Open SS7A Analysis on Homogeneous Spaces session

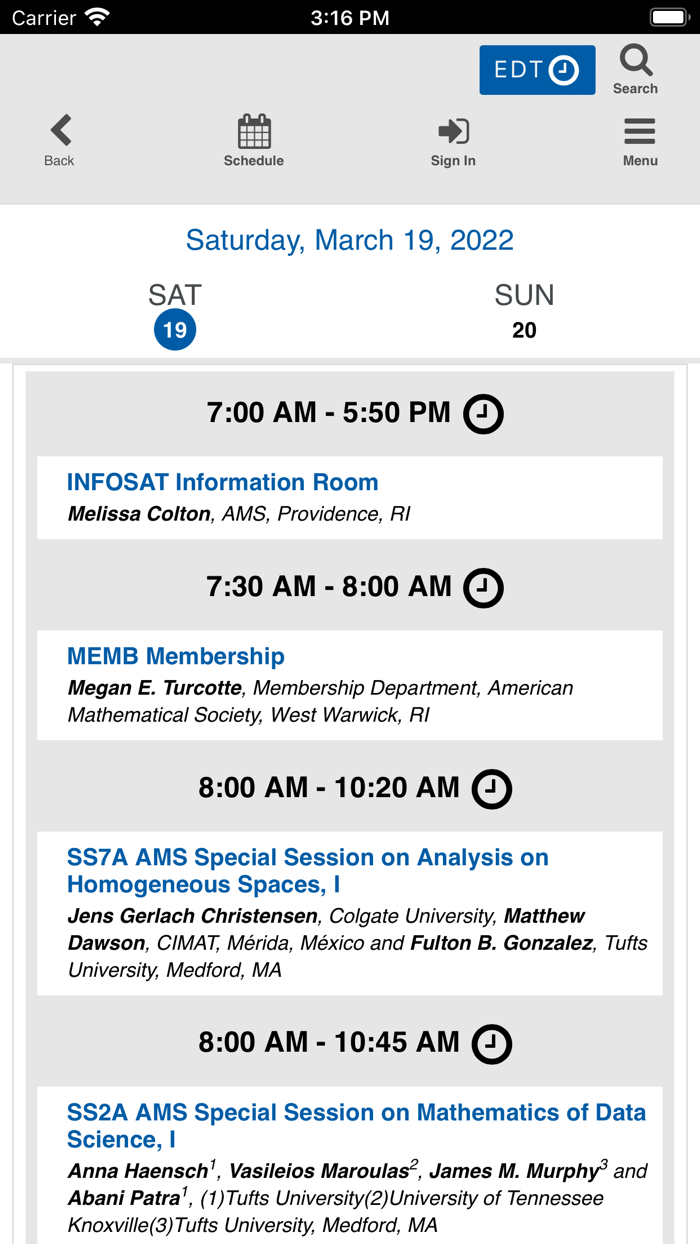pos(308,871)
